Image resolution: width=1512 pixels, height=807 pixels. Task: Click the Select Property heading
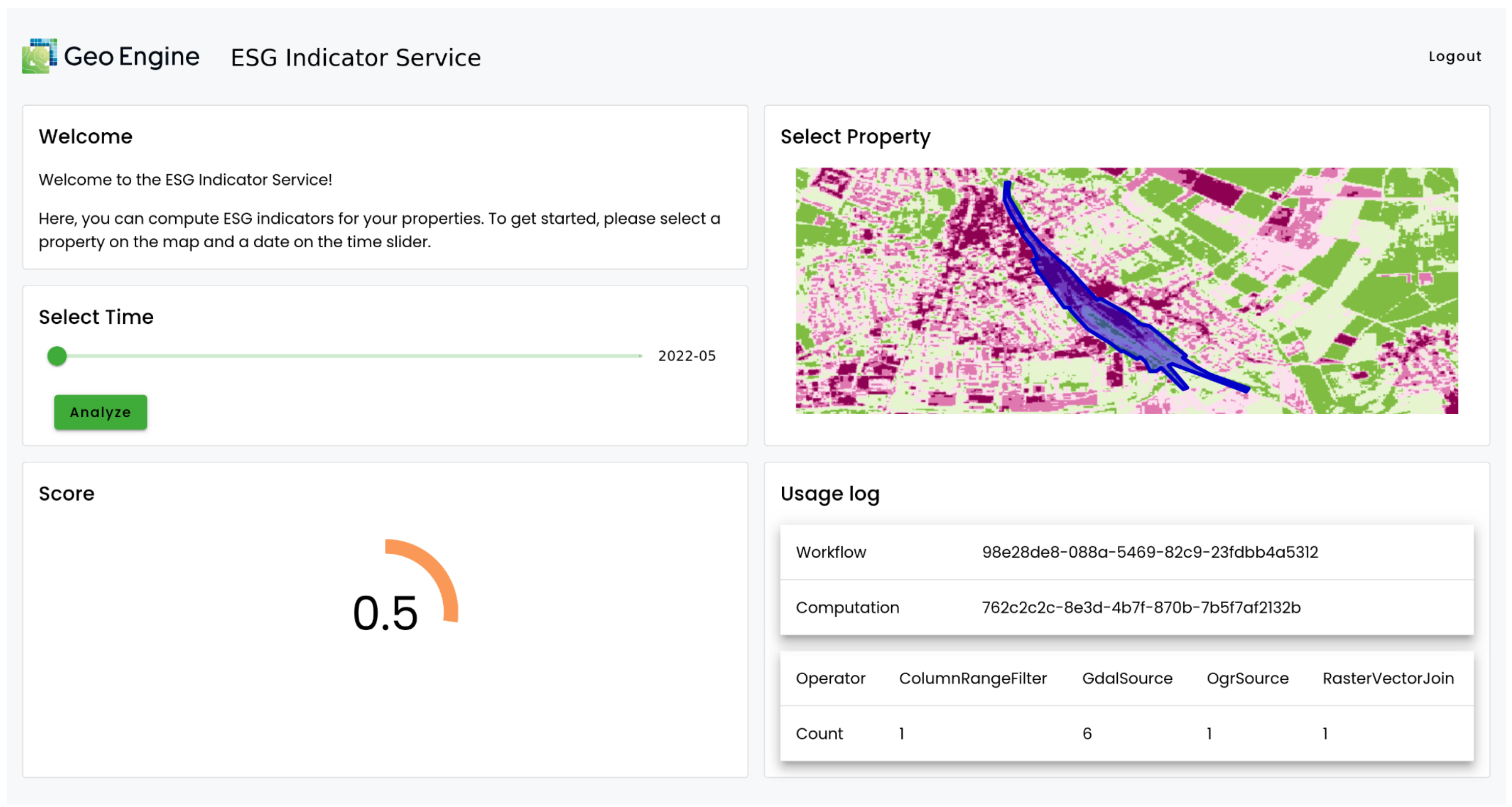855,137
